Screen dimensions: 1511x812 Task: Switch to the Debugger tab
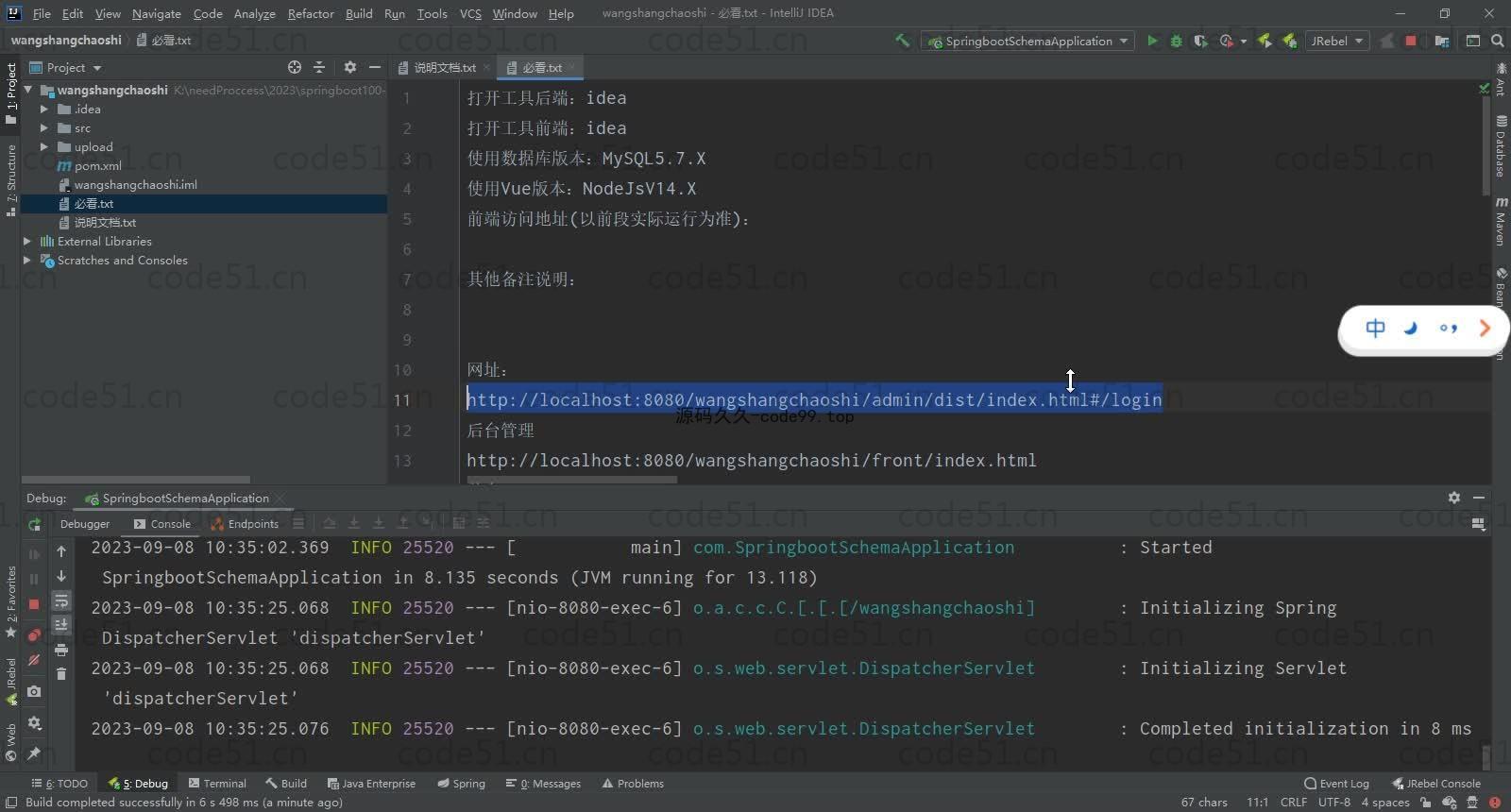pos(84,524)
